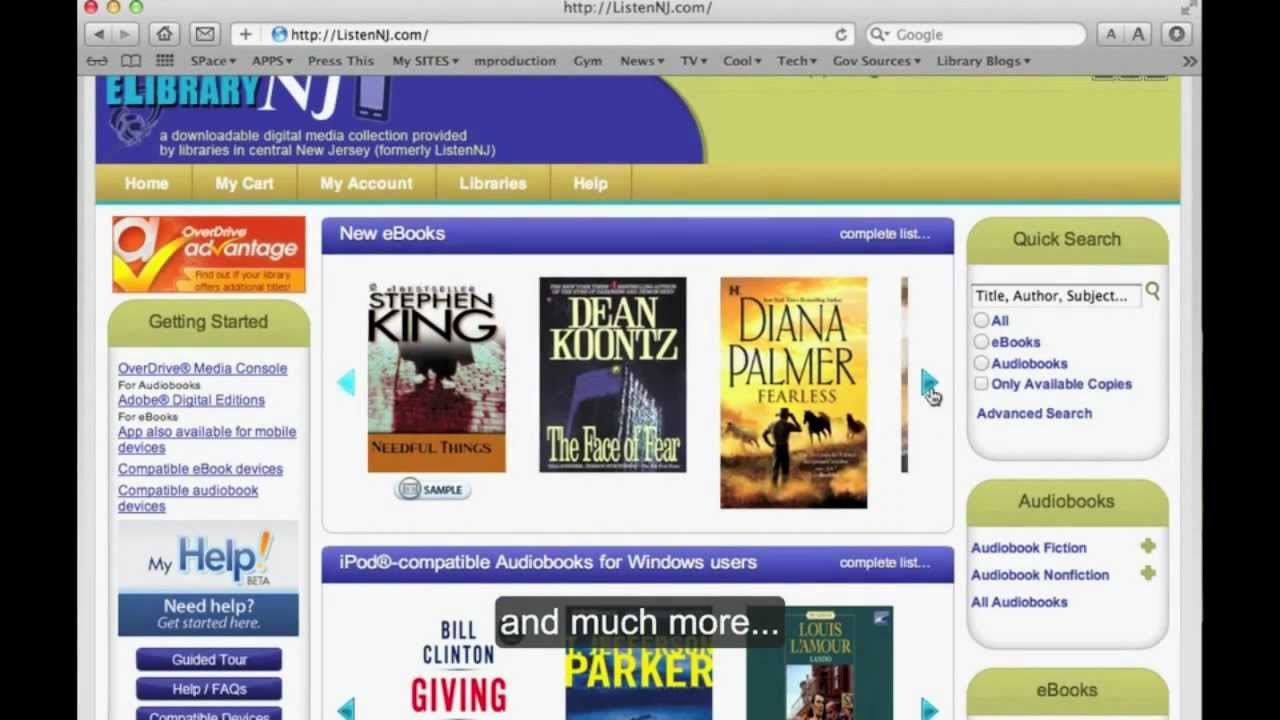Click Quick Search magnifying glass icon
The height and width of the screenshot is (720, 1280).
click(x=1153, y=291)
